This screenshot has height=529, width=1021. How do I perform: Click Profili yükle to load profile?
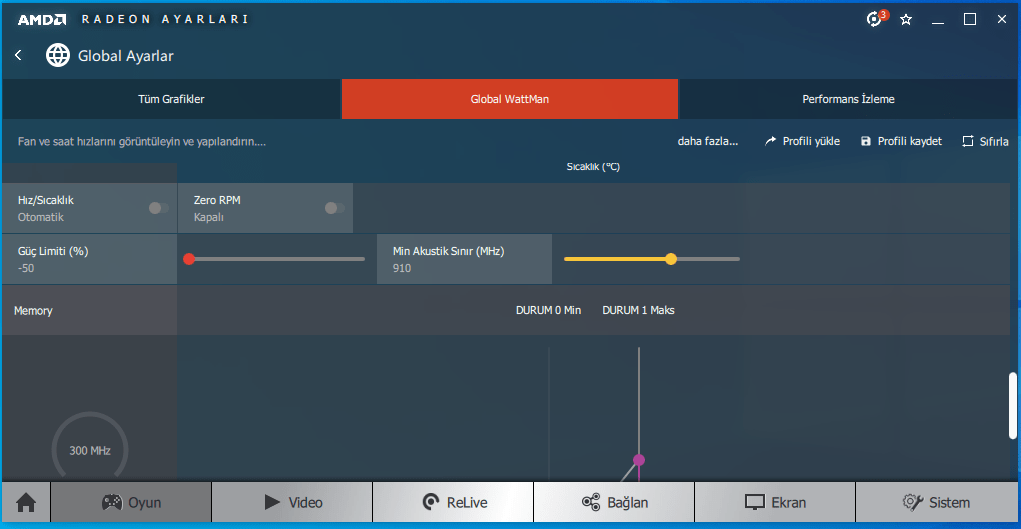(803, 141)
